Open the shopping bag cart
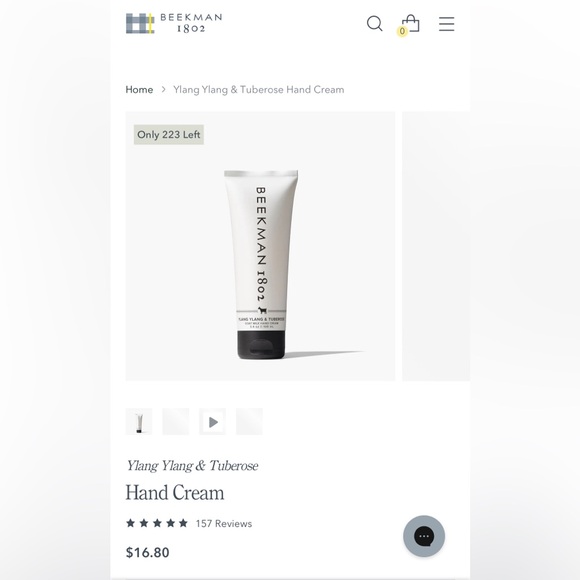The width and height of the screenshot is (580, 580). [411, 23]
